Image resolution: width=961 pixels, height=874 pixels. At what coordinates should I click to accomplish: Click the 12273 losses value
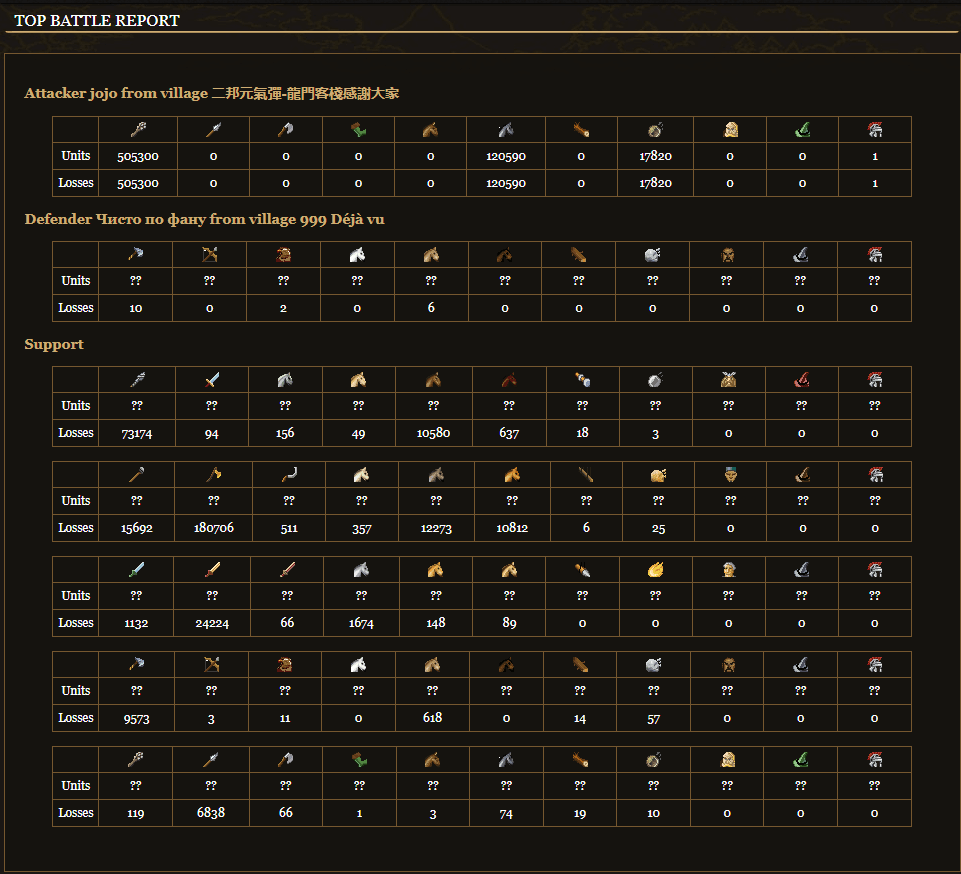click(x=436, y=528)
